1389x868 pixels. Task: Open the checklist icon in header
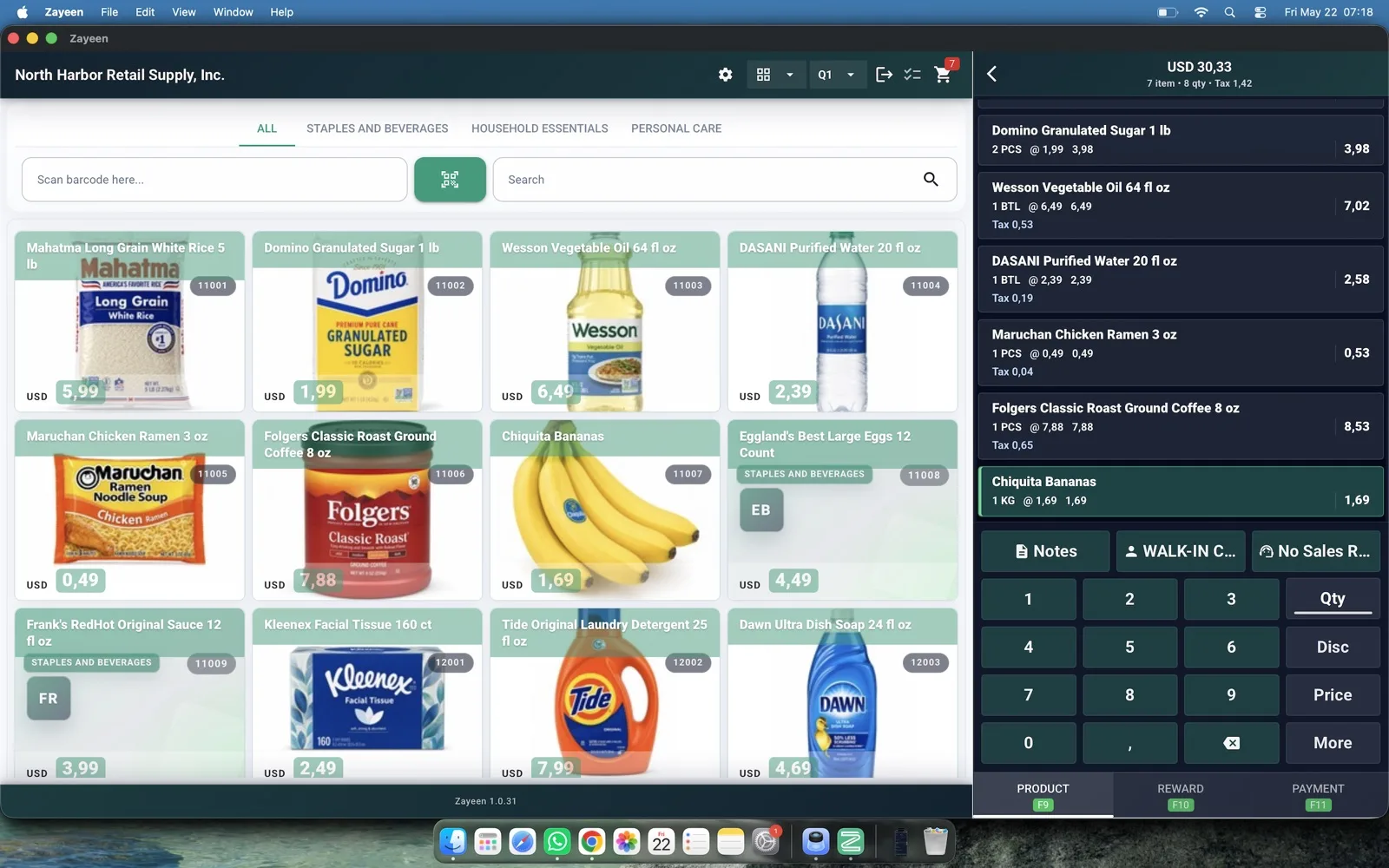[x=912, y=75]
